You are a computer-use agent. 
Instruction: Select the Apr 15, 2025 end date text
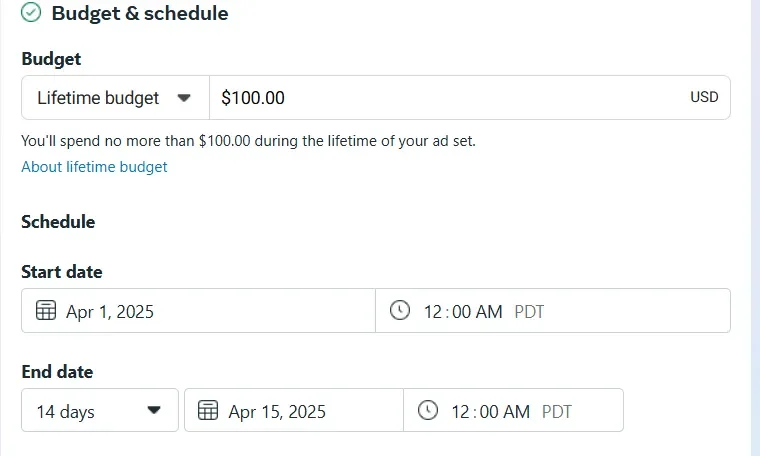(277, 411)
